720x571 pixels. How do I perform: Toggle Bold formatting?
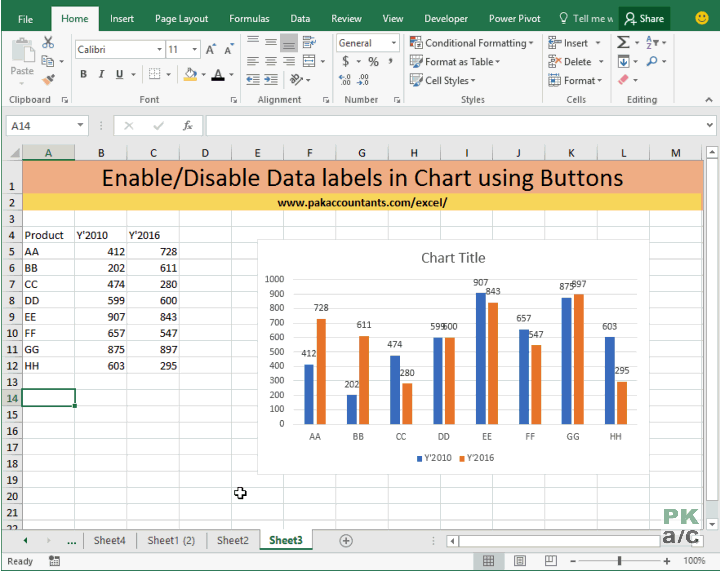click(83, 74)
